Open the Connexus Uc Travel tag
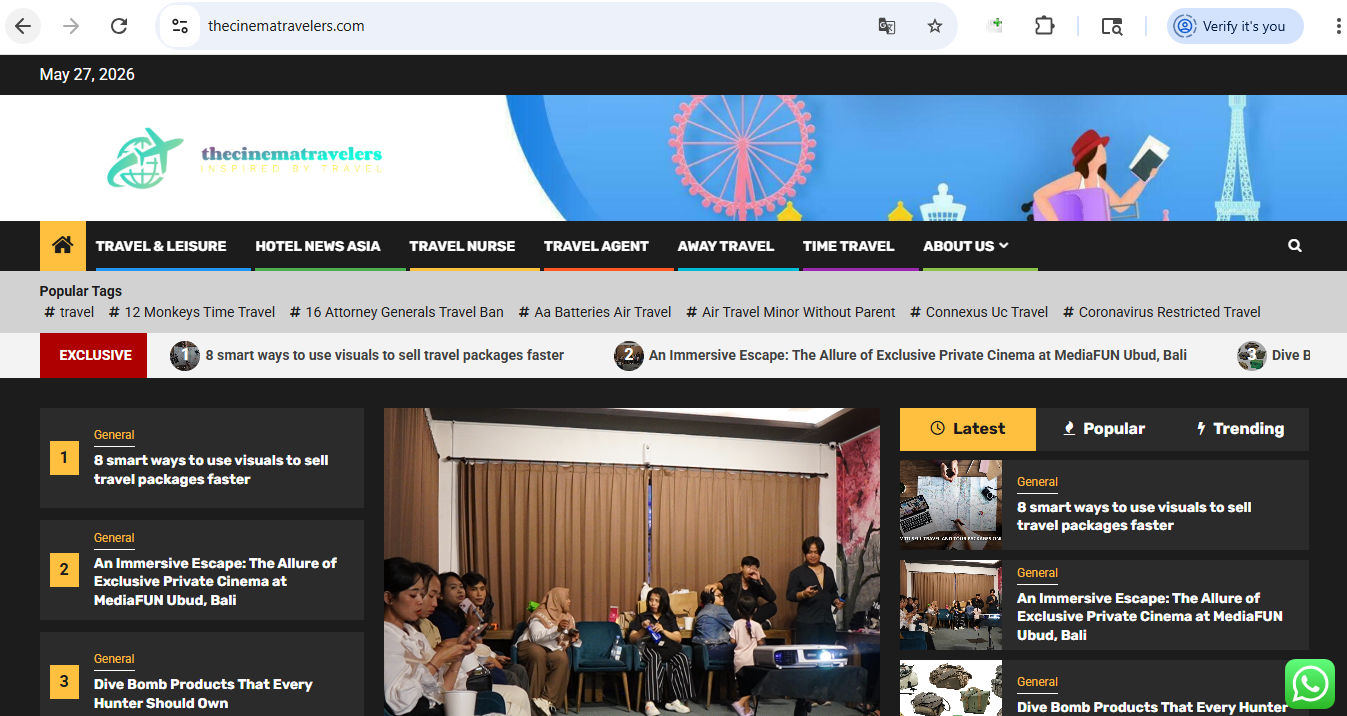This screenshot has width=1347, height=716. coord(979,312)
